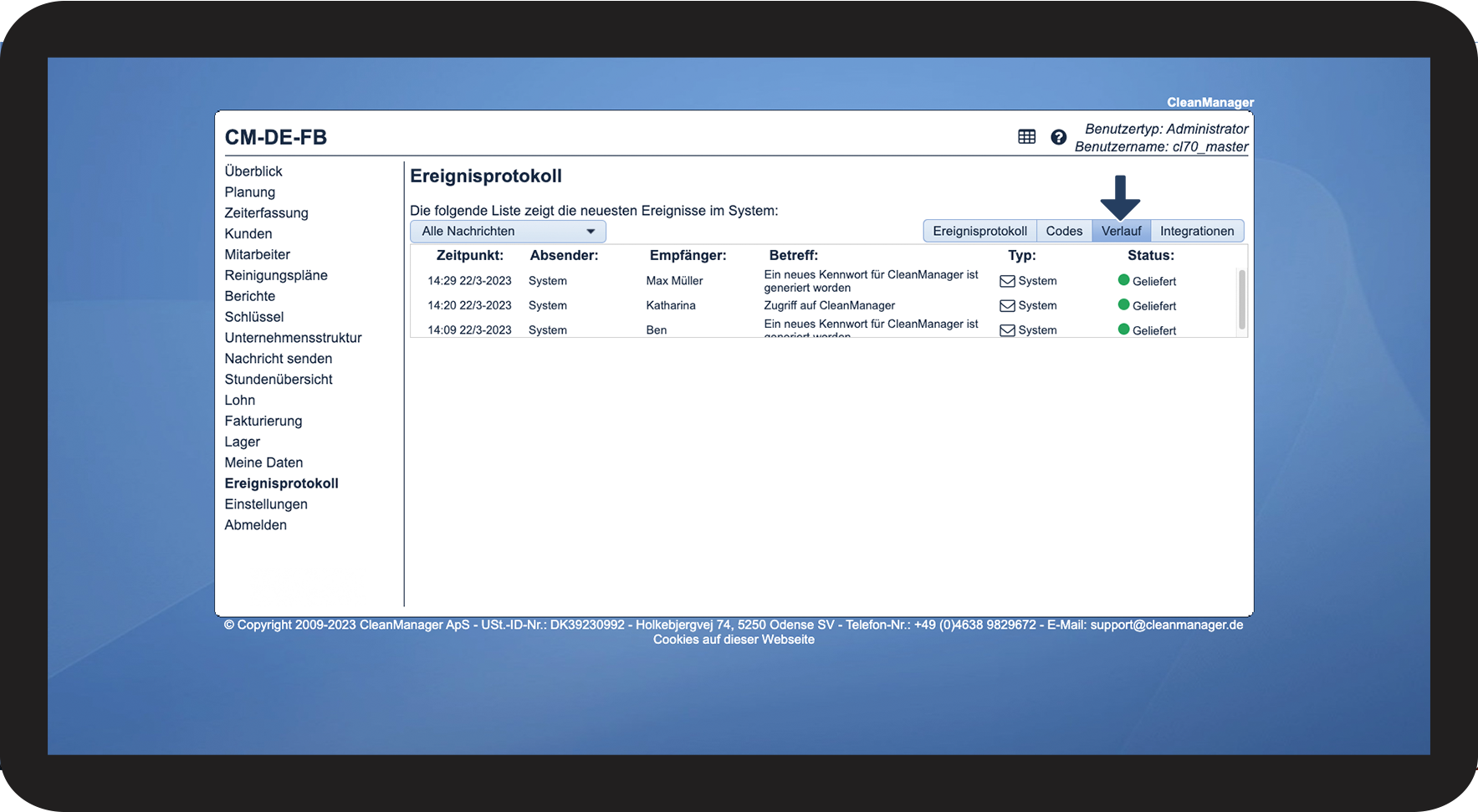Switch to the Codes tab

coord(1064,231)
